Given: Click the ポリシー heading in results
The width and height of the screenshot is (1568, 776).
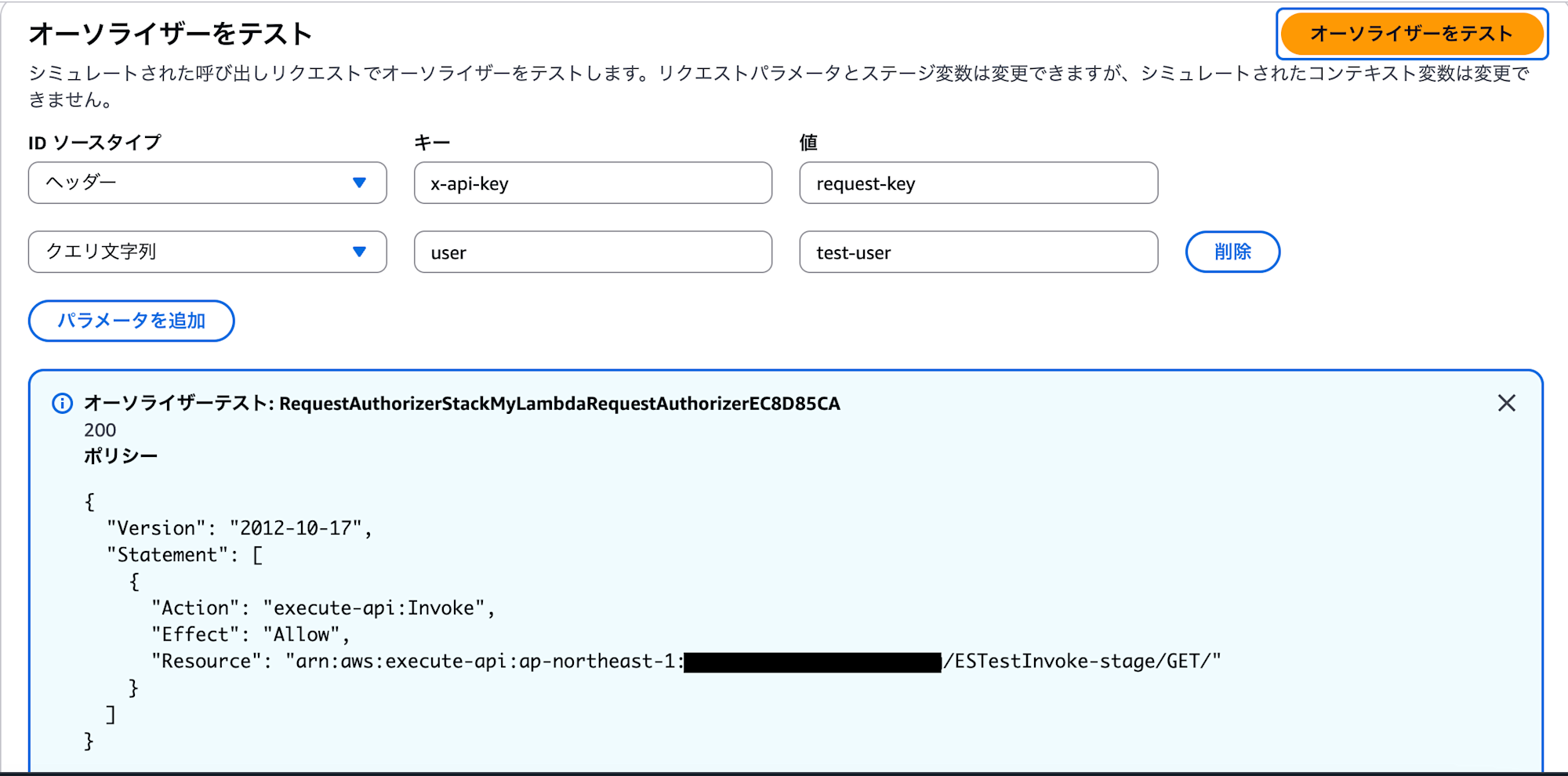Looking at the screenshot, I should point(121,456).
